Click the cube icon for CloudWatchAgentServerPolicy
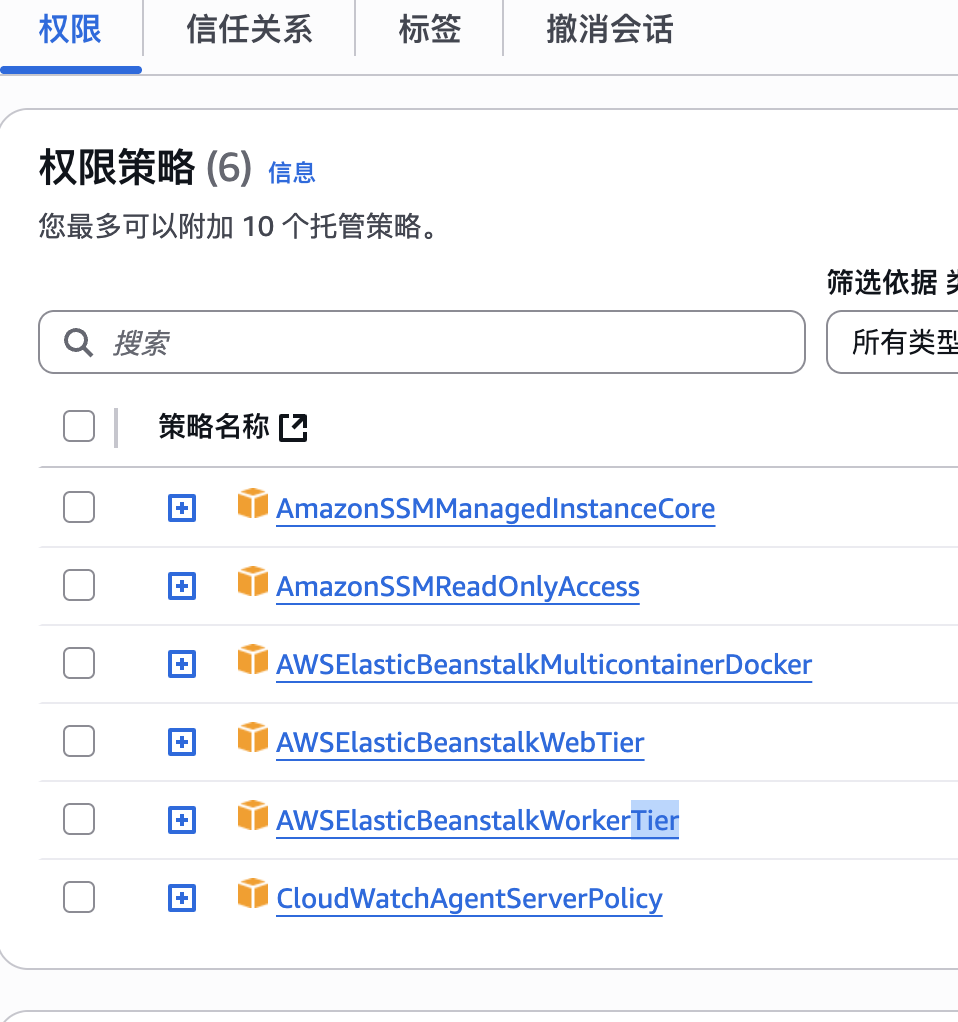958x1022 pixels. pyautogui.click(x=253, y=894)
